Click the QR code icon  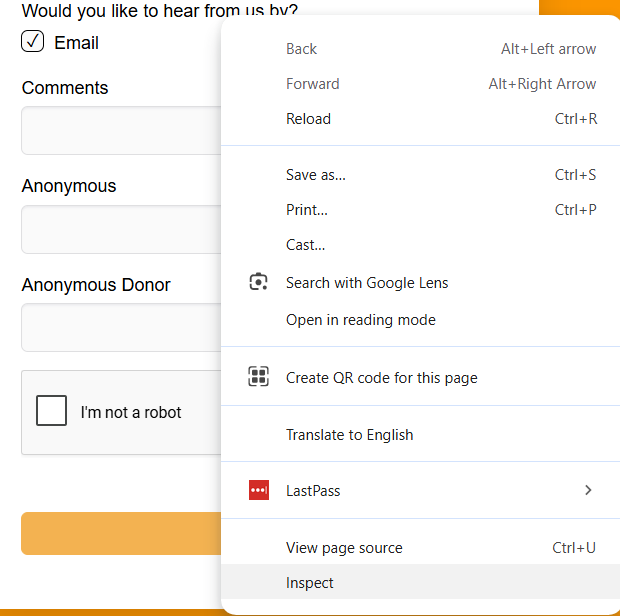pyautogui.click(x=259, y=377)
